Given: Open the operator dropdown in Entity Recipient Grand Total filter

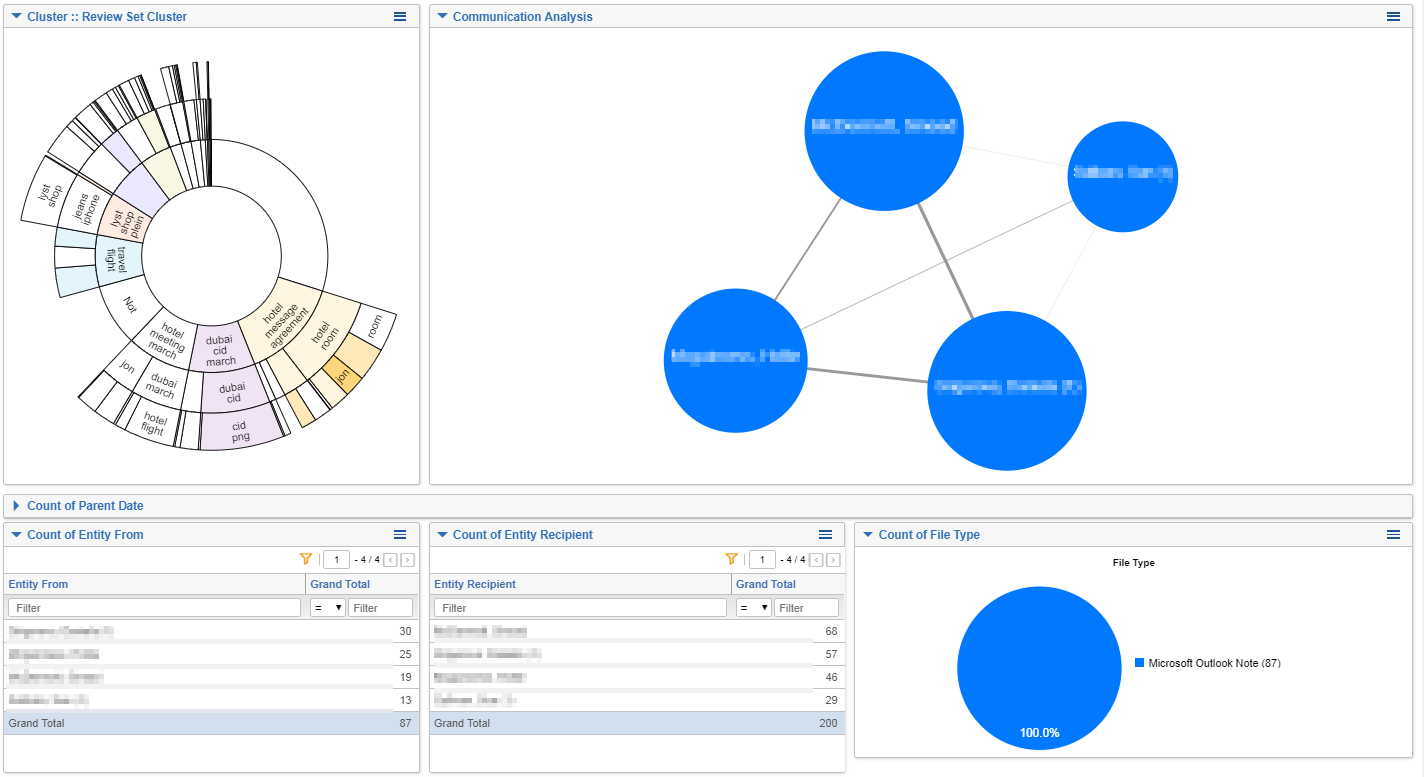Looking at the screenshot, I should (753, 608).
